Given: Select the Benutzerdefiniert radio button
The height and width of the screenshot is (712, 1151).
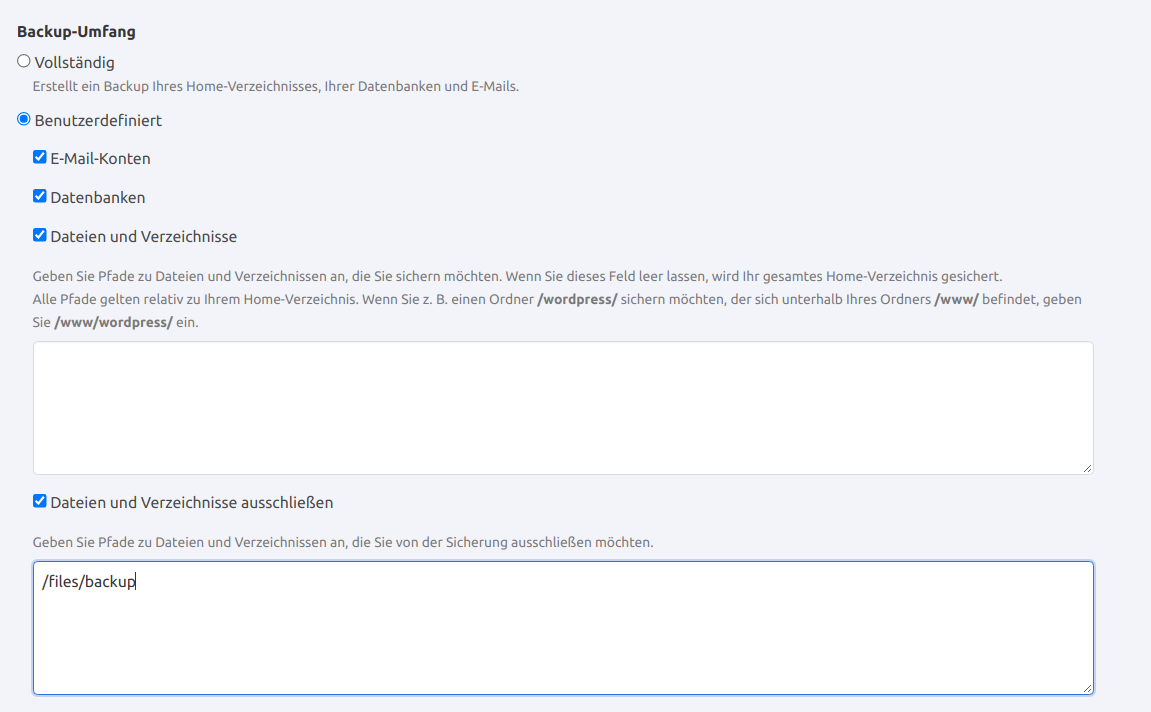Looking at the screenshot, I should [x=24, y=119].
